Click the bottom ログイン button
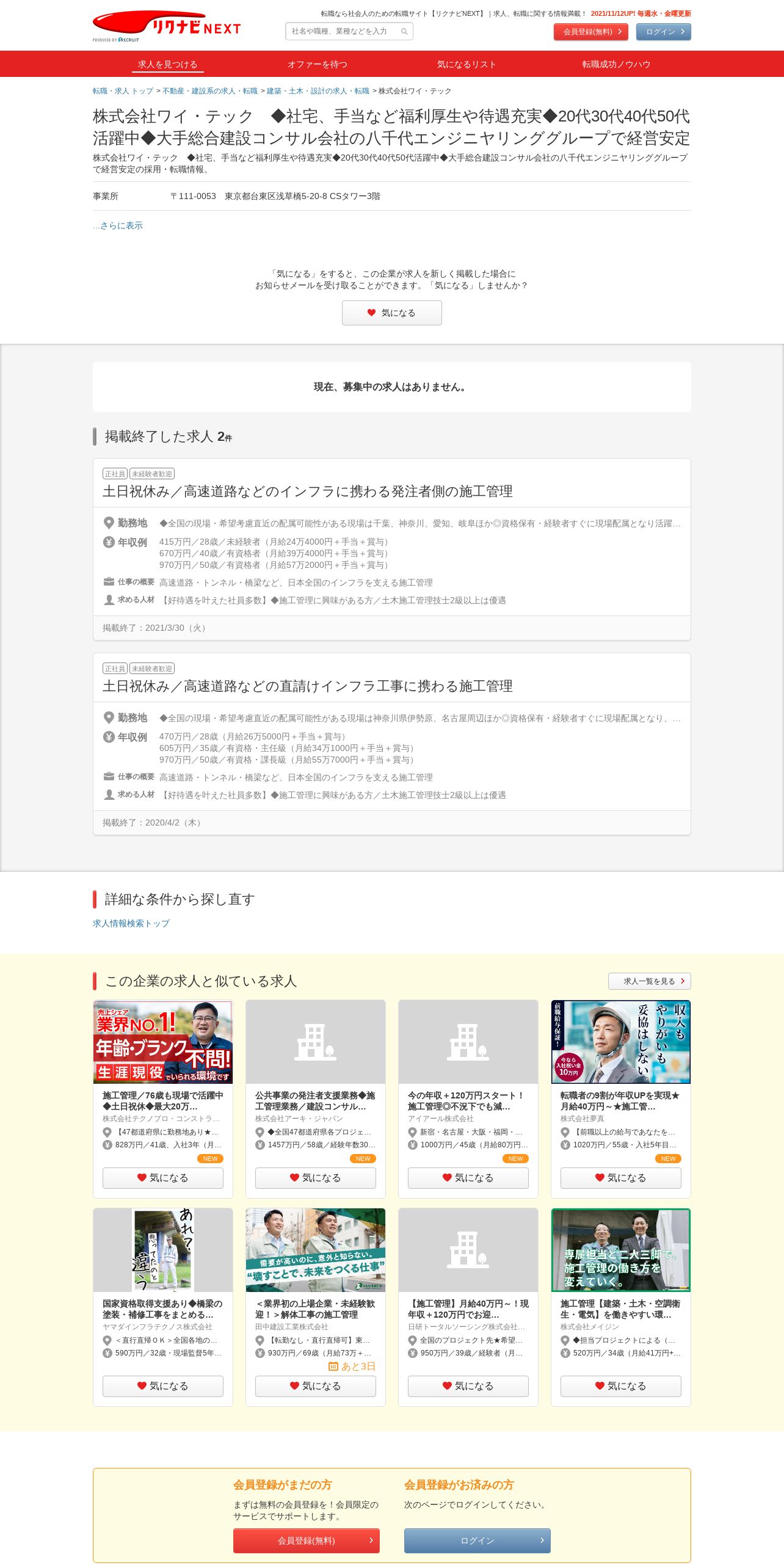This screenshot has height=1568, width=784. click(477, 1541)
